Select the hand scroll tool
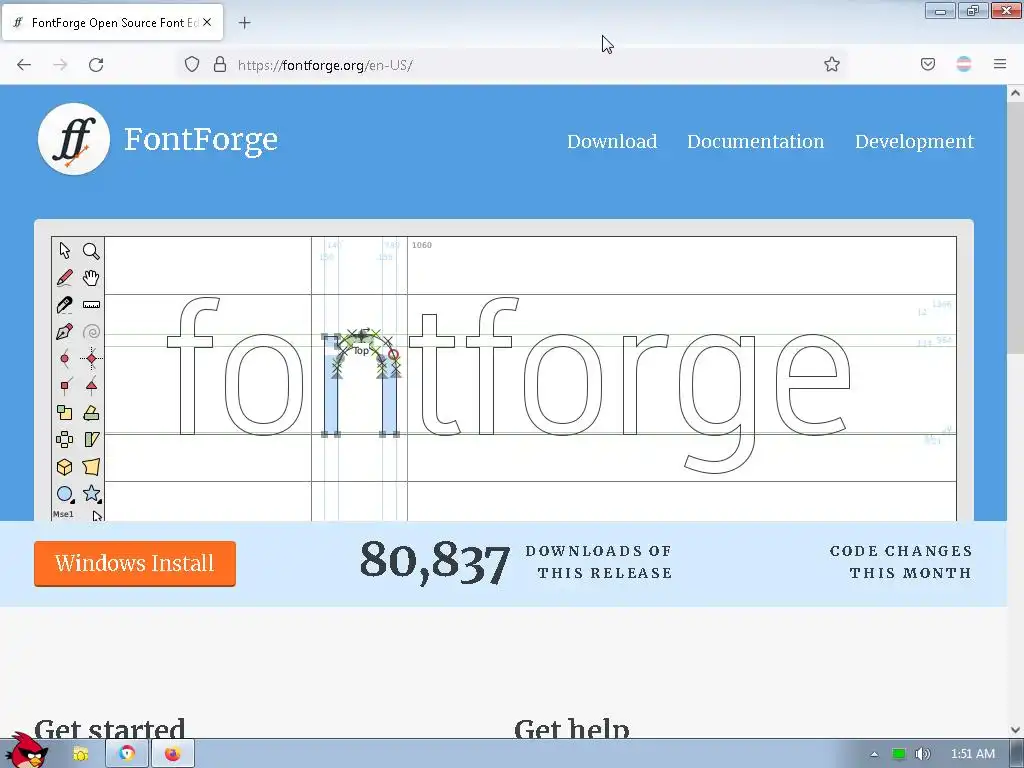This screenshot has height=768, width=1024. (91, 278)
